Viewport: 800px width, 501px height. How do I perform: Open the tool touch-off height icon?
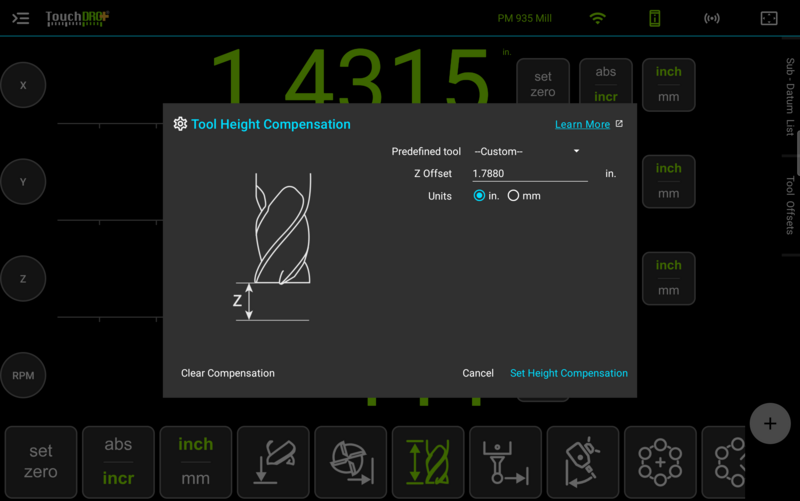pos(273,462)
